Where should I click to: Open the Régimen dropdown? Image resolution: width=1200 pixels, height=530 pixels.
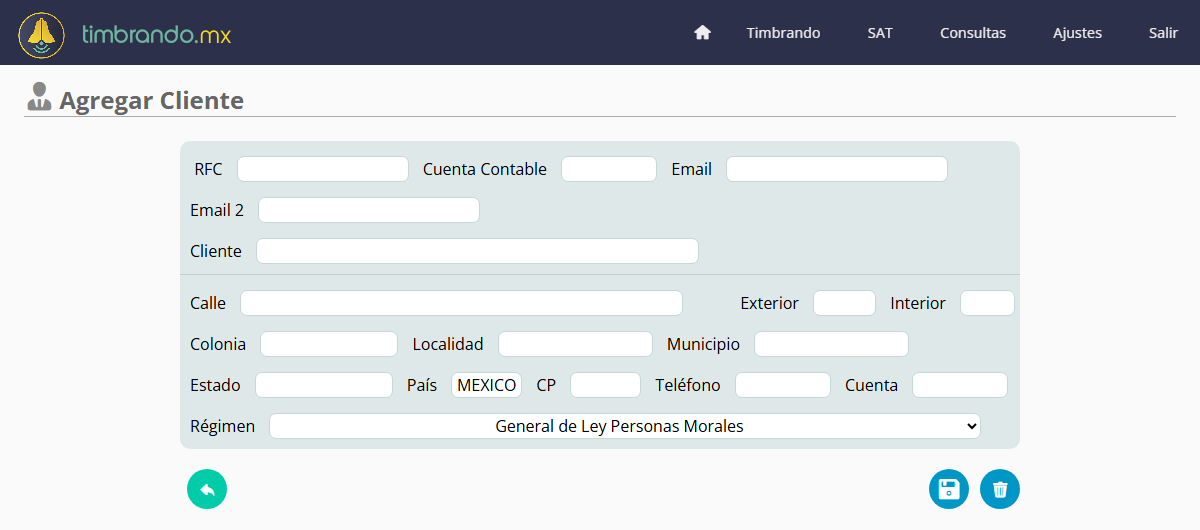625,426
